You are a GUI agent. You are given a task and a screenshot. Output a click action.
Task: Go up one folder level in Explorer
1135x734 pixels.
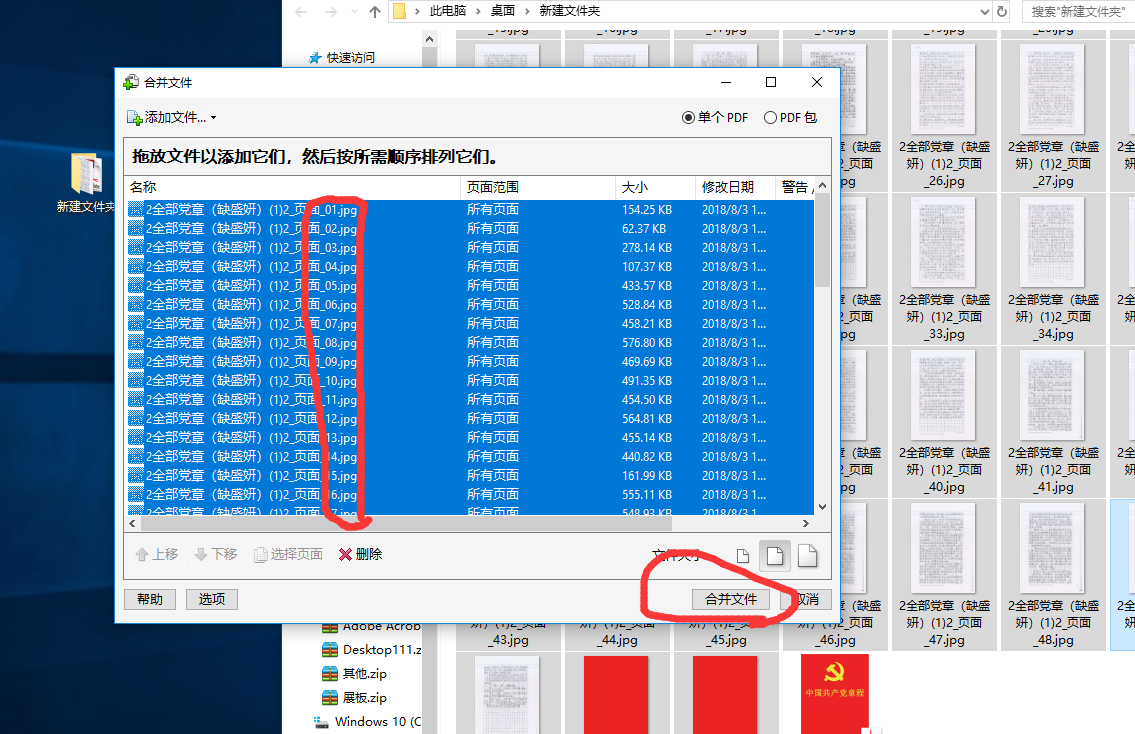pyautogui.click(x=375, y=12)
